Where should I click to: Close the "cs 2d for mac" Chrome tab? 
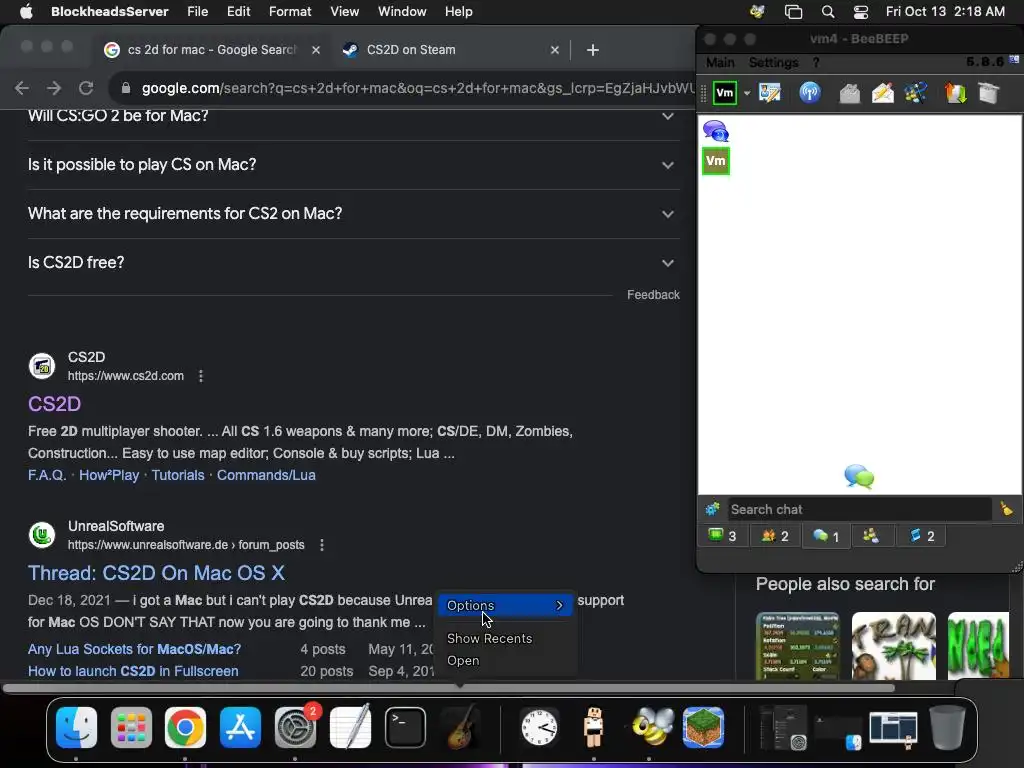point(316,50)
